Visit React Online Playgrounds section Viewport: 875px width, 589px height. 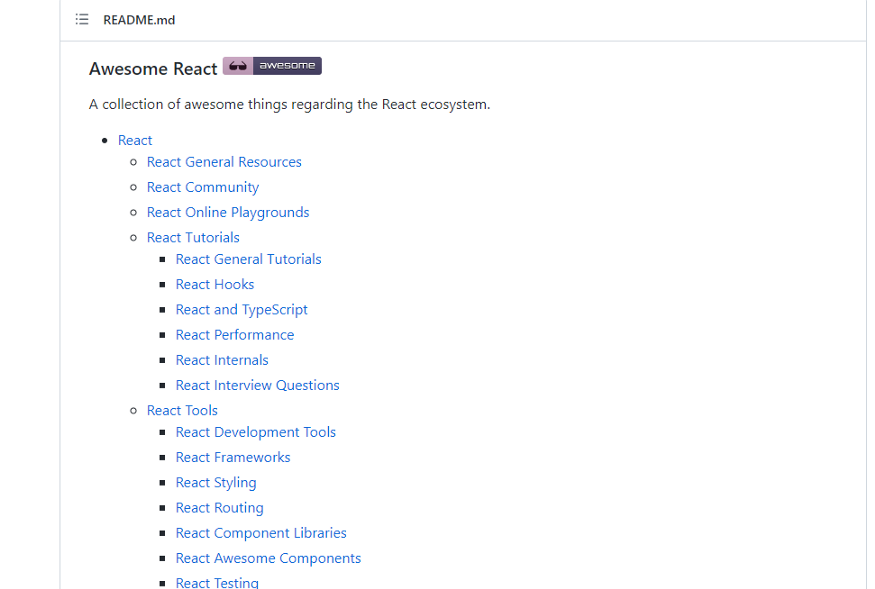[228, 212]
